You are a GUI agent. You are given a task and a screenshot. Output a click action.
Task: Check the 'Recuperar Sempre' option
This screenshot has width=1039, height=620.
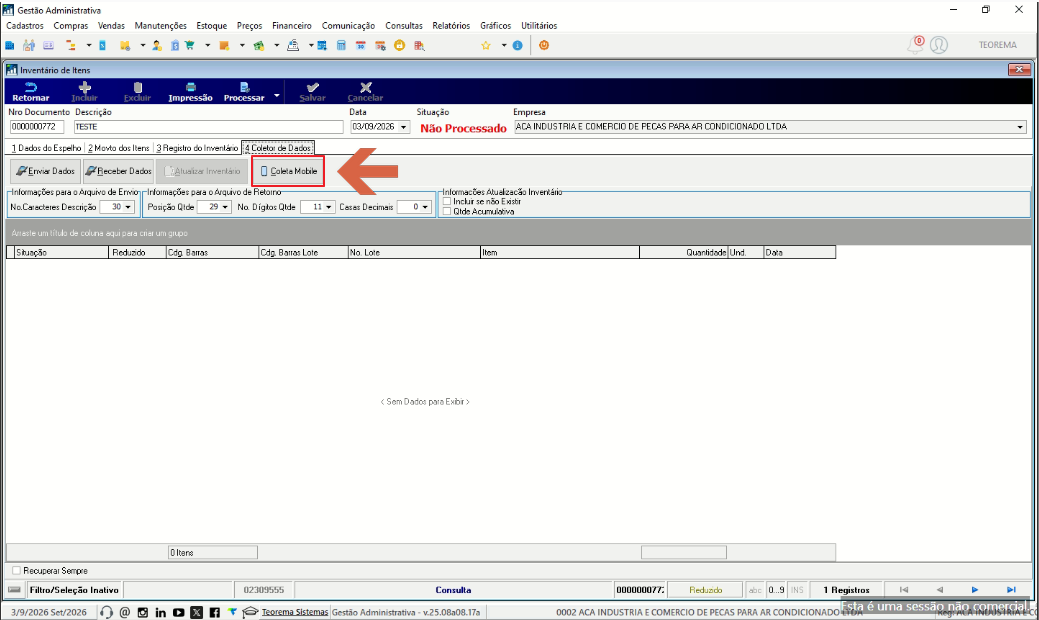(17, 570)
